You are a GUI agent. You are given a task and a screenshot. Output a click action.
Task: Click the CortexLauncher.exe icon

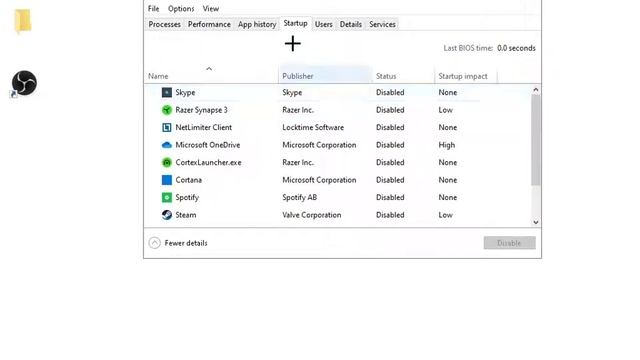point(167,163)
